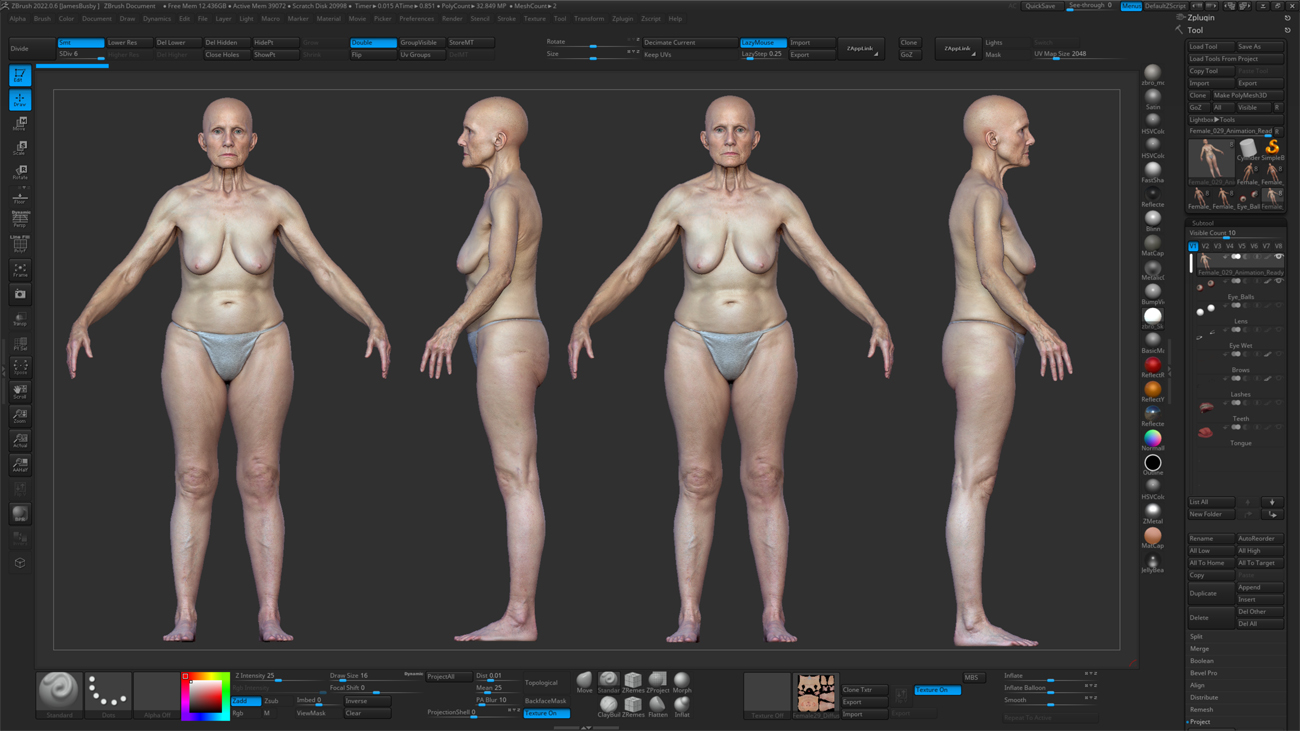Pick a color in the color picker square
1300x731 pixels.
(x=207, y=695)
